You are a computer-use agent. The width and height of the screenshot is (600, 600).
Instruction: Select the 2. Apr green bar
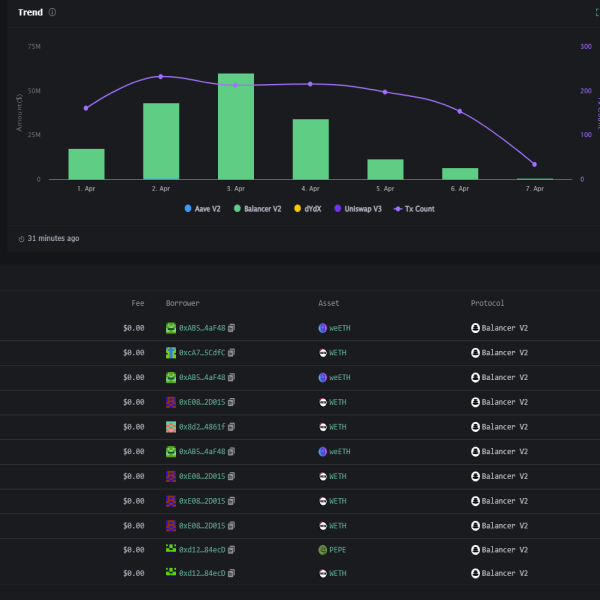161,141
